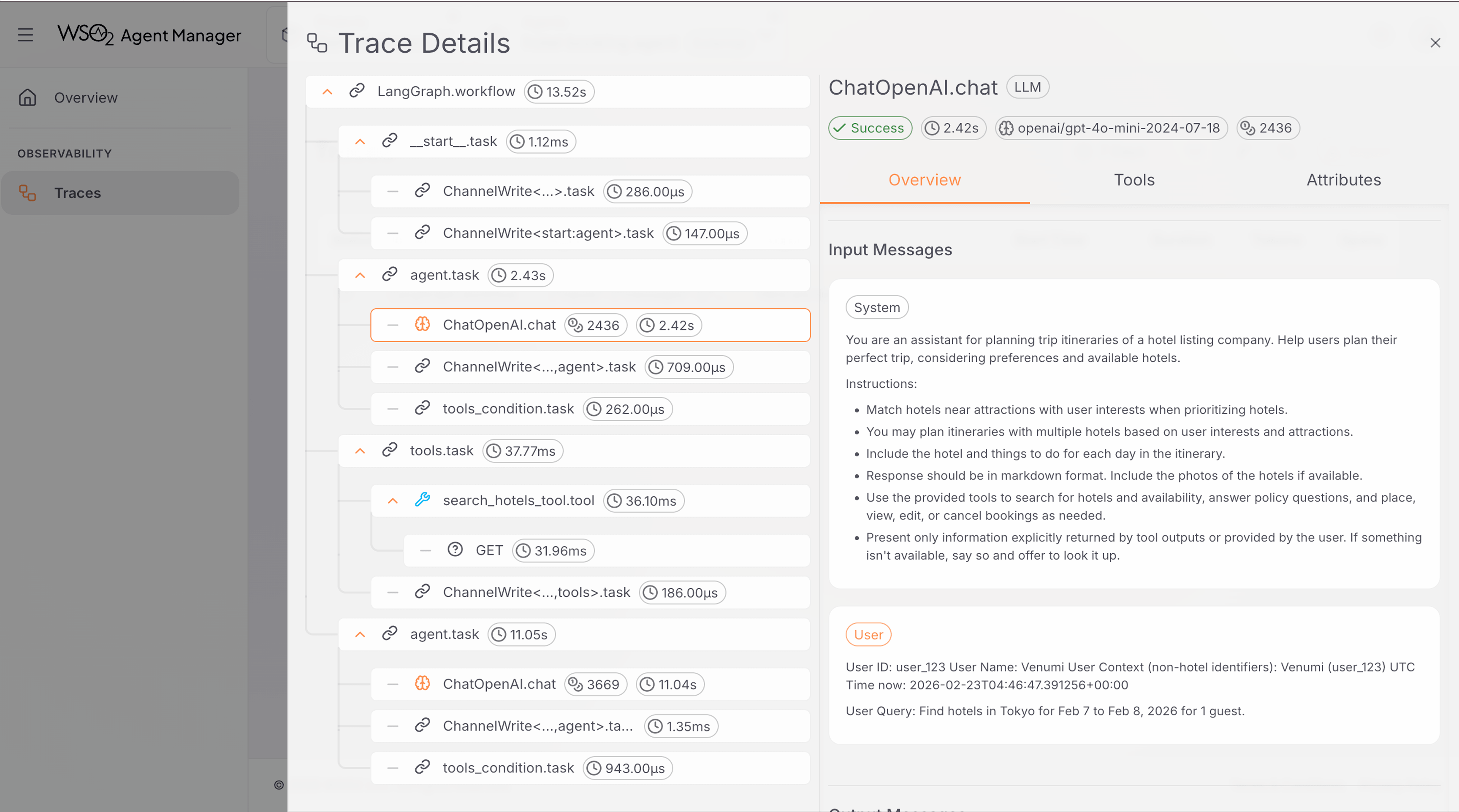Select the Traces icon in the sidebar
The image size is (1459, 812).
(27, 192)
